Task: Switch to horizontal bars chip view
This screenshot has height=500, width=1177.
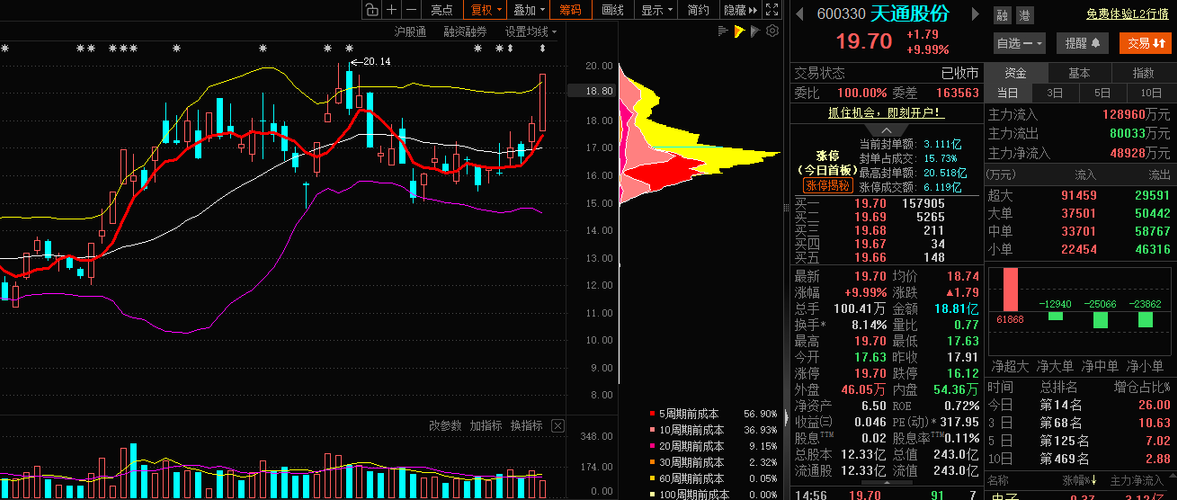Action: [x=723, y=31]
